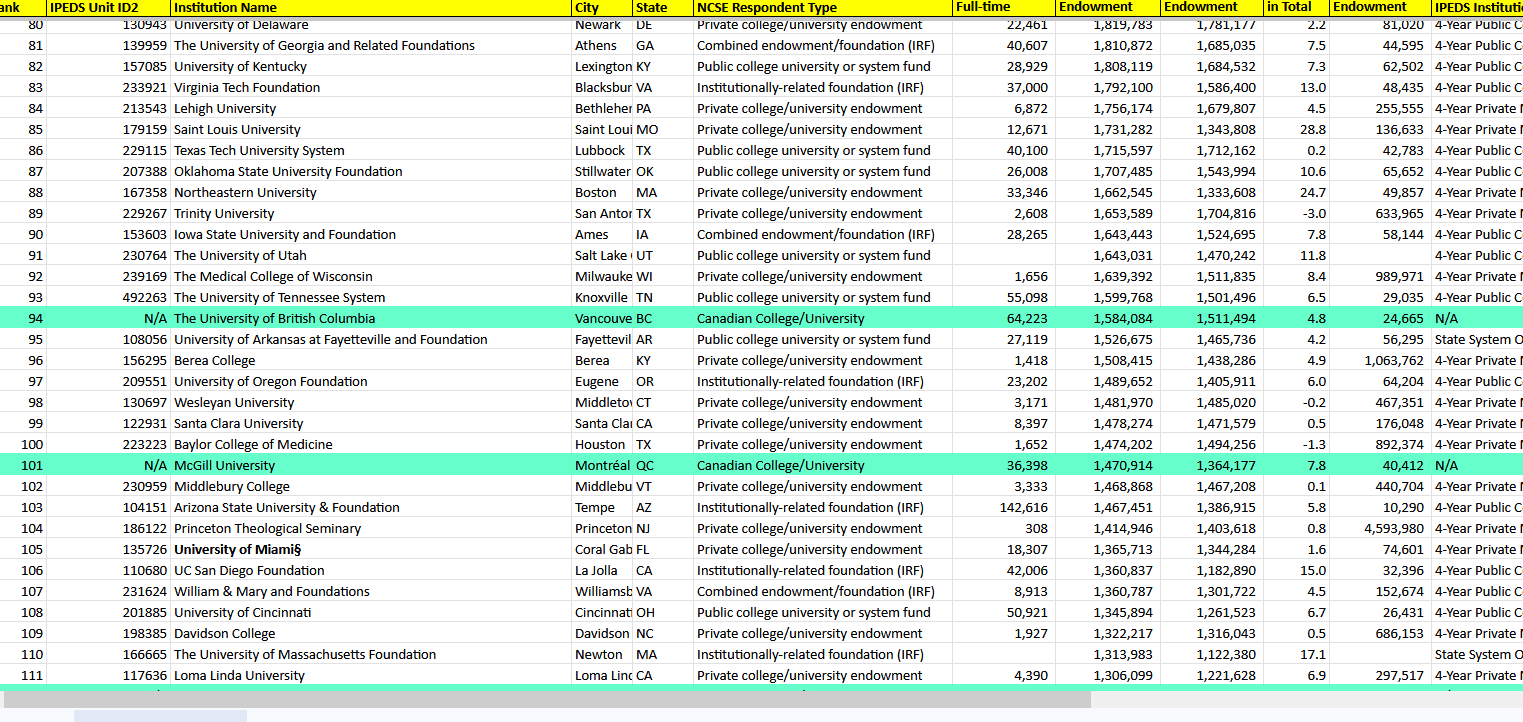
Task: Click the "McGill University" cell
Action: [x=371, y=466]
